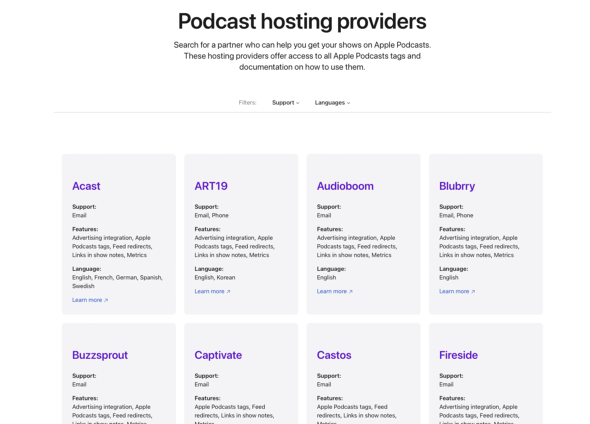
Task: Open the Blubrry provider heading
Action: (457, 186)
